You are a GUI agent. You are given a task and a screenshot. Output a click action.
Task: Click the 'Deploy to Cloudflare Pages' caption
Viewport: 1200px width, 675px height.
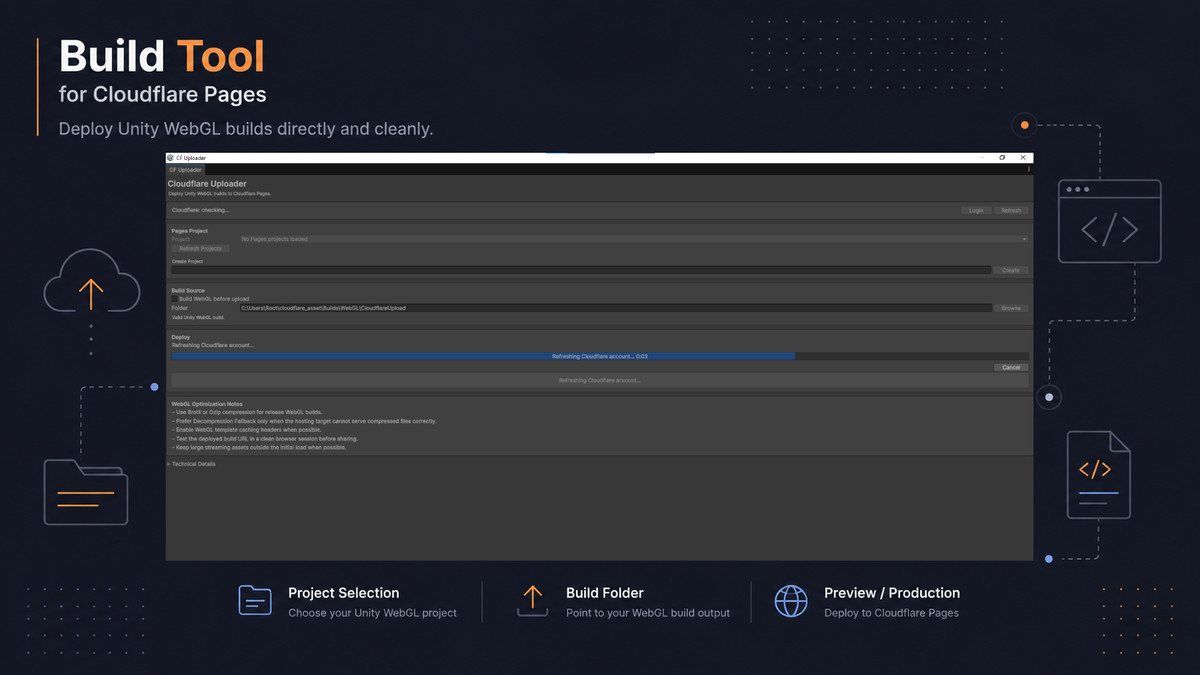tap(891, 613)
